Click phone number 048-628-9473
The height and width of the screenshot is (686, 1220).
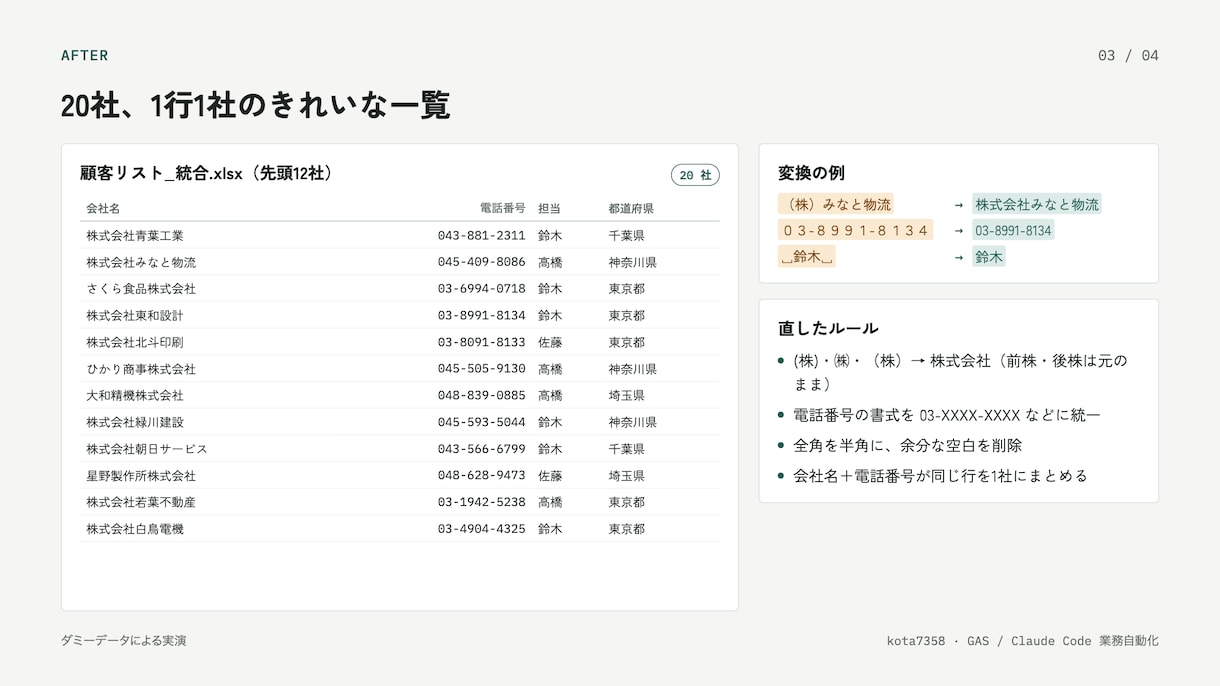click(x=481, y=476)
